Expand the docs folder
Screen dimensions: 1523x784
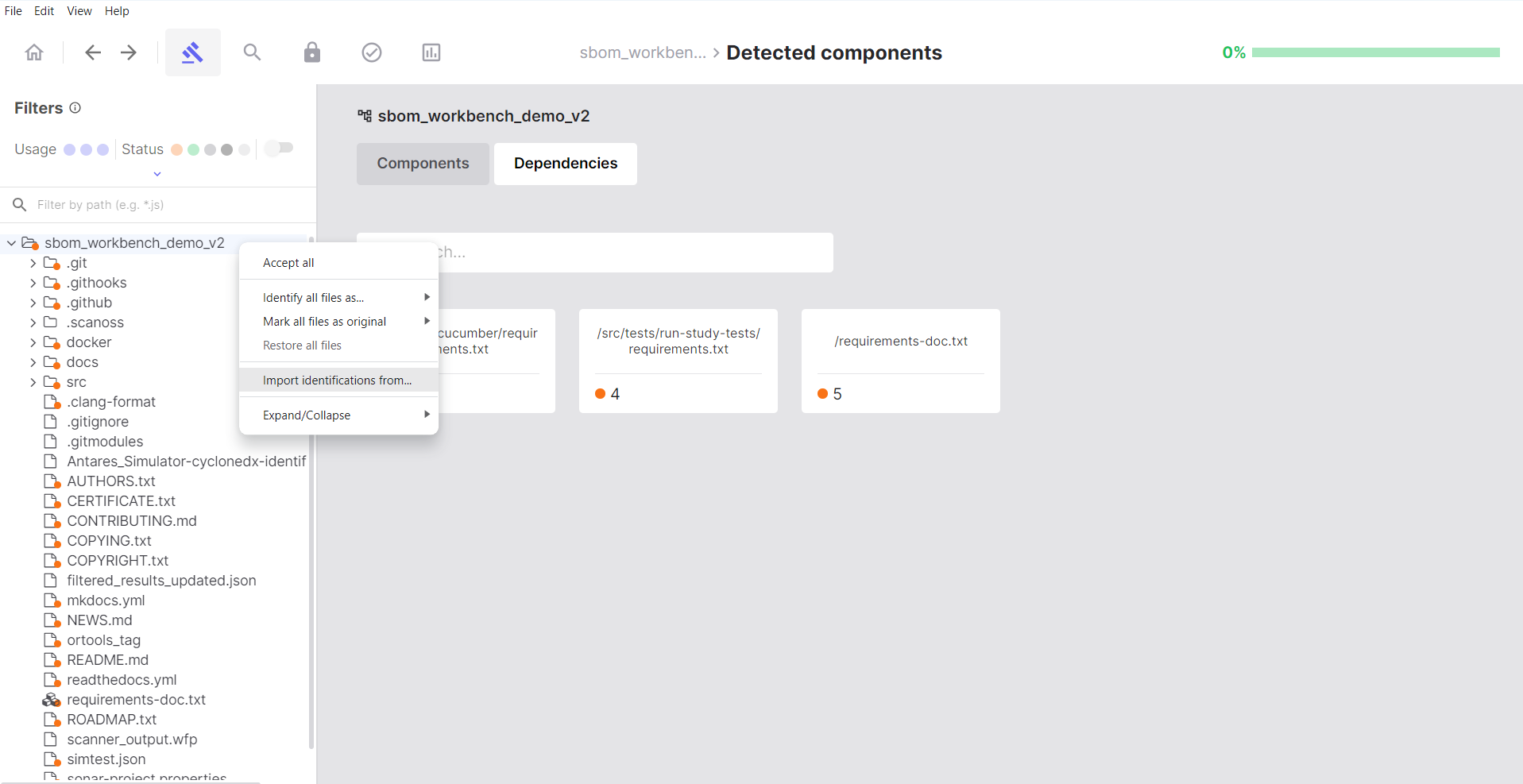[33, 362]
